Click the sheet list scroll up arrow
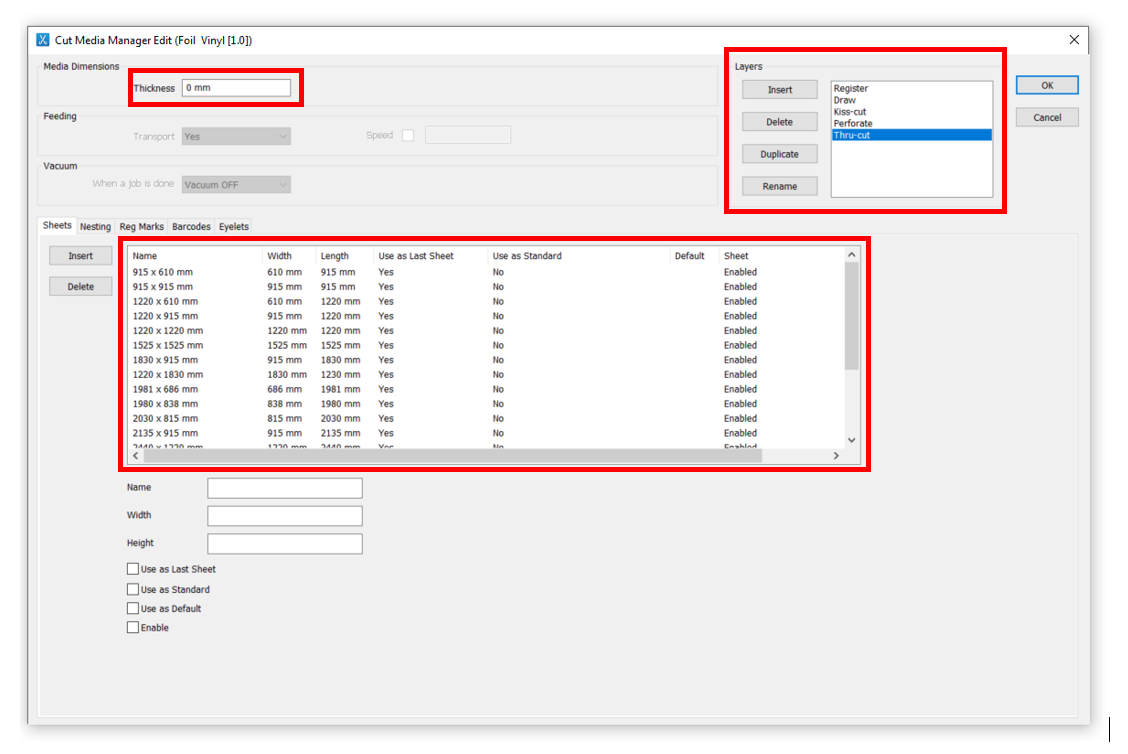Image resolution: width=1128 pixels, height=754 pixels. (852, 255)
